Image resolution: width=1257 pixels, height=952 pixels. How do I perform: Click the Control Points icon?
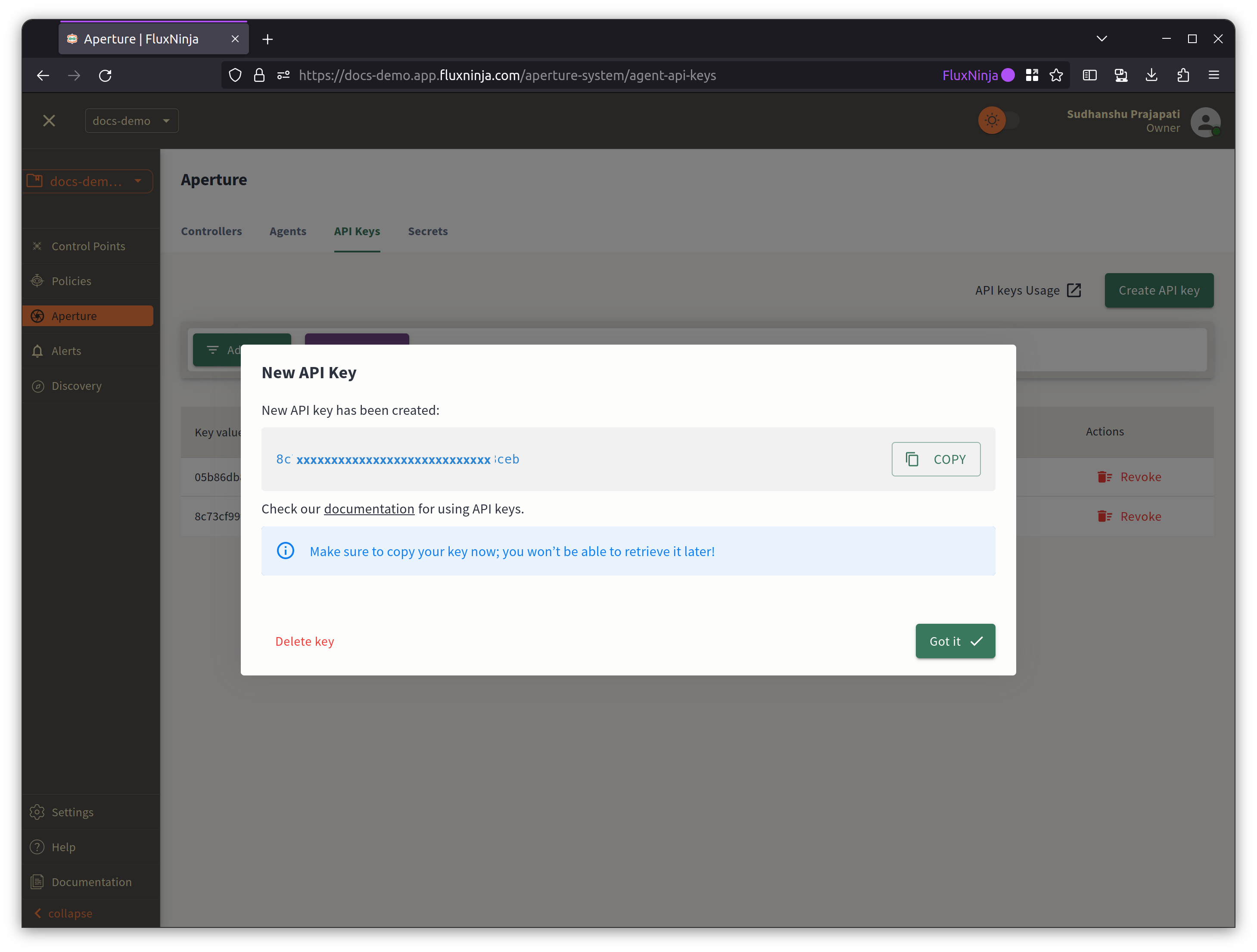tap(37, 246)
